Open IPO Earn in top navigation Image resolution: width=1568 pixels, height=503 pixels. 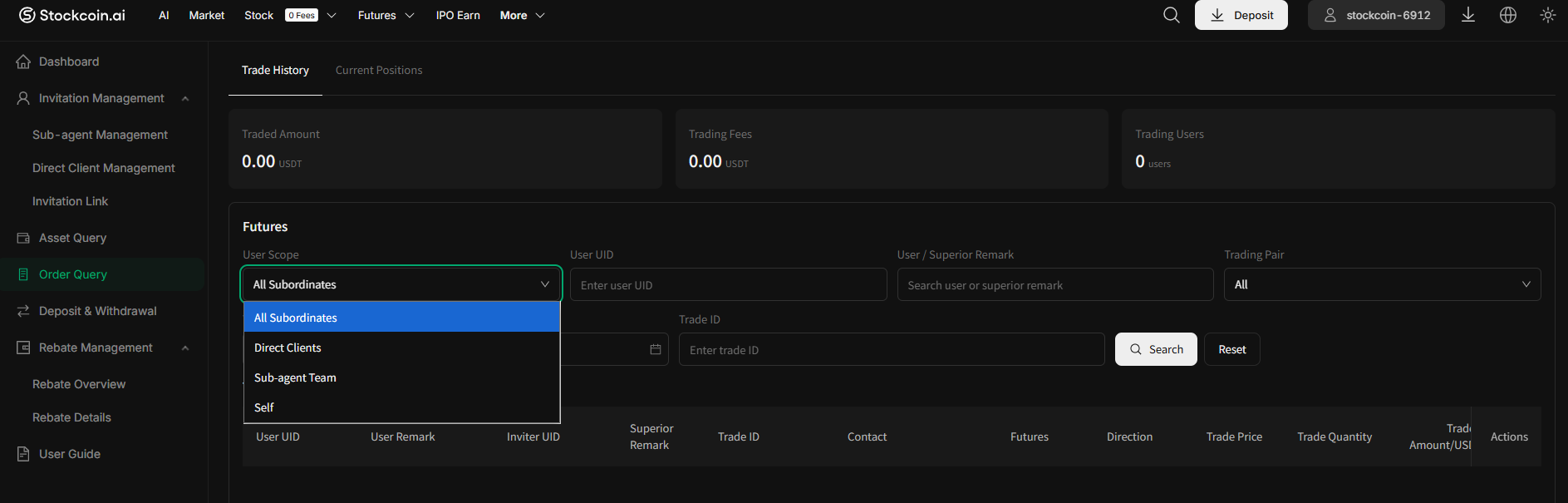point(458,15)
